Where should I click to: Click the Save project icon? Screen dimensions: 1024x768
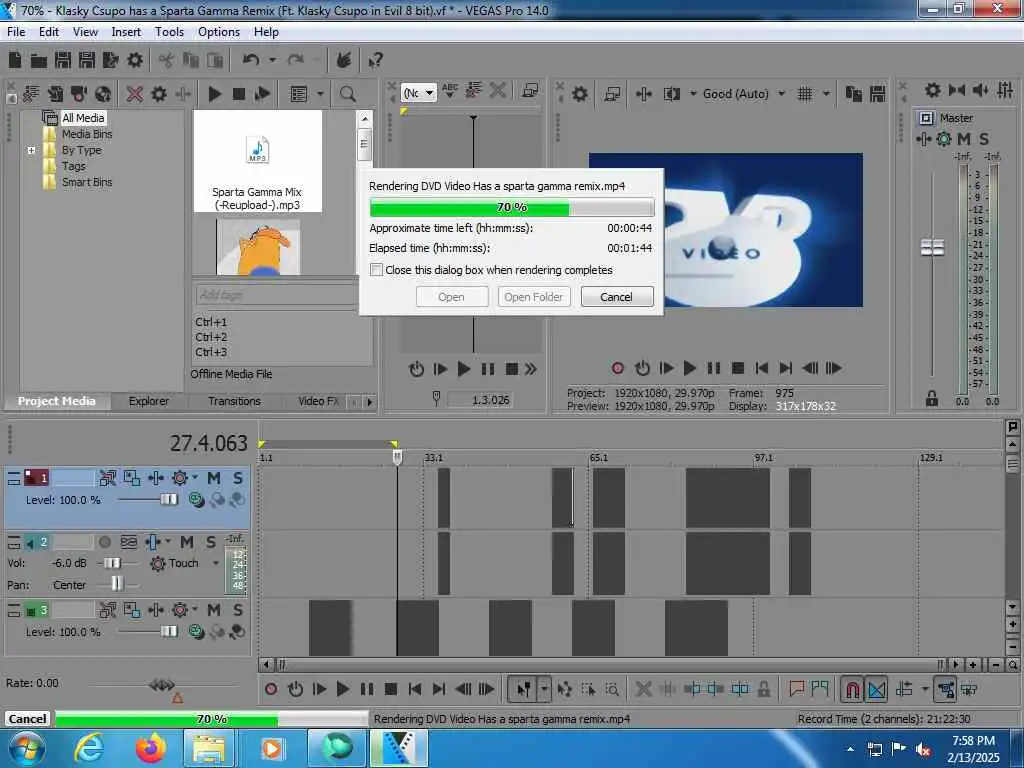click(x=63, y=61)
